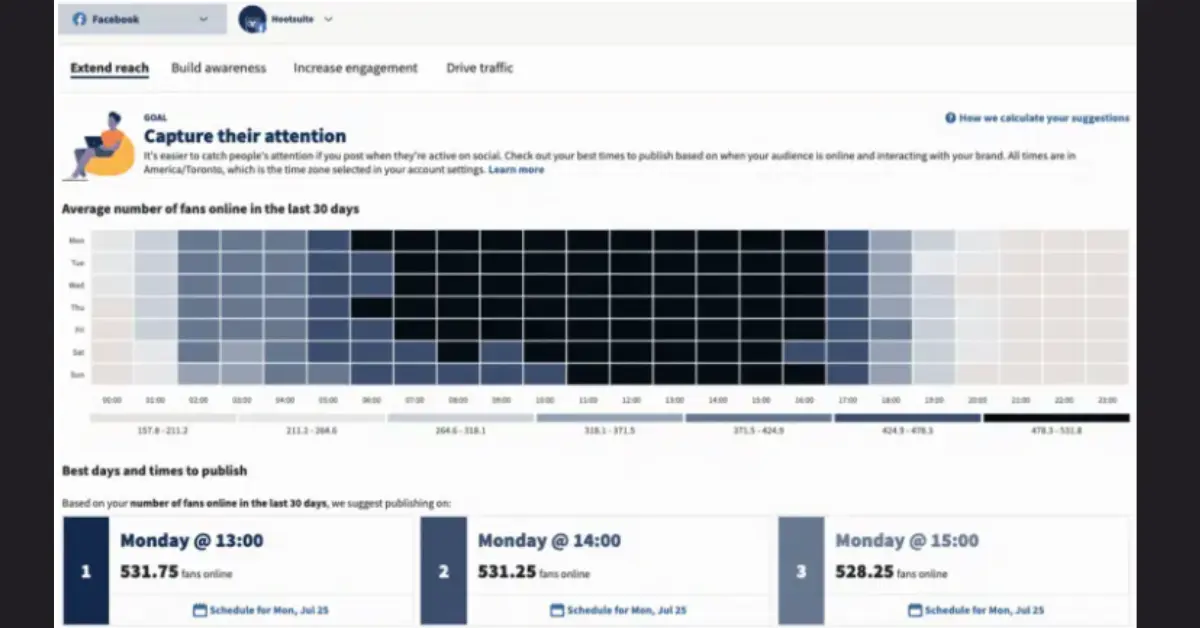The width and height of the screenshot is (1200, 628).
Task: Click the Wednesday 21:00 heatmap cell
Action: tap(1021, 285)
